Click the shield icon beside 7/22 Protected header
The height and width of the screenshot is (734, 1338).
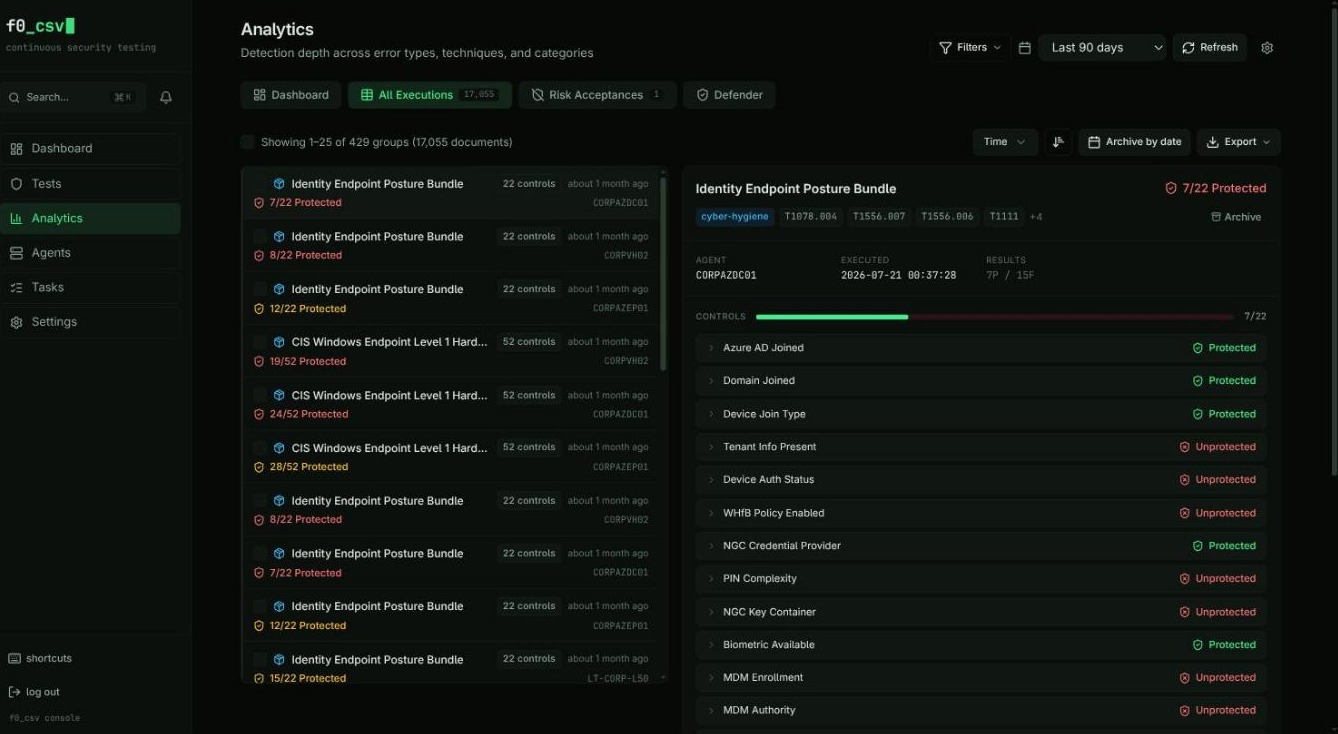coord(1171,188)
